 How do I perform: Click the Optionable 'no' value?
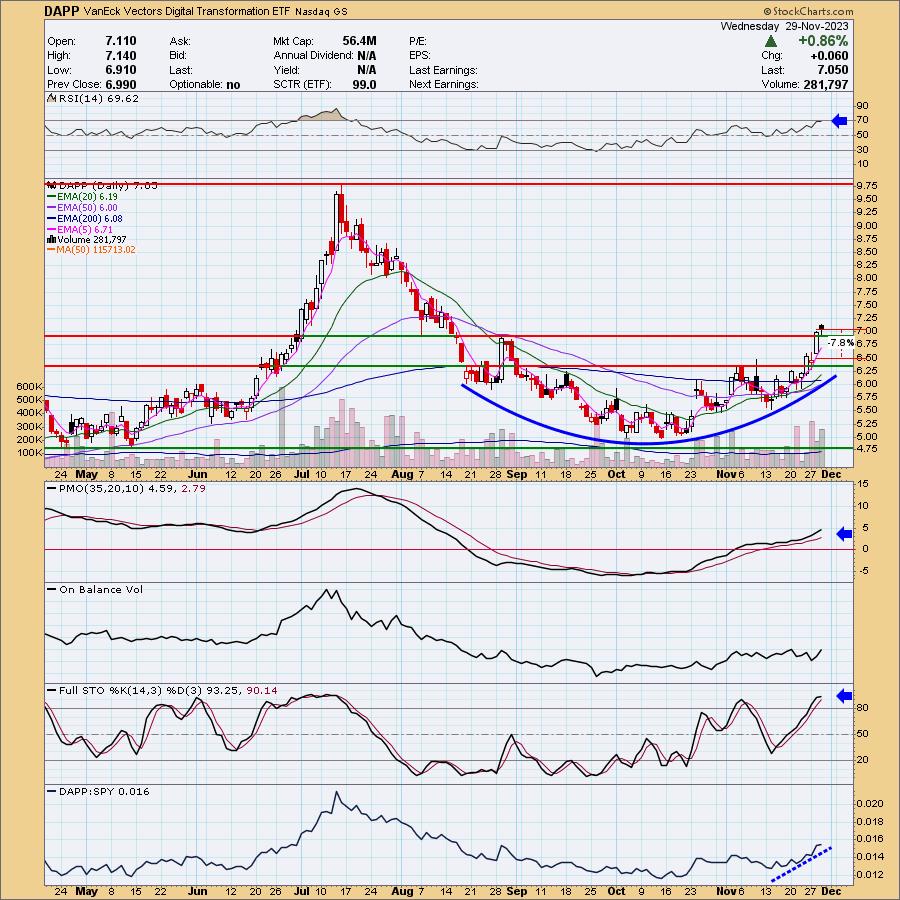pyautogui.click(x=233, y=84)
